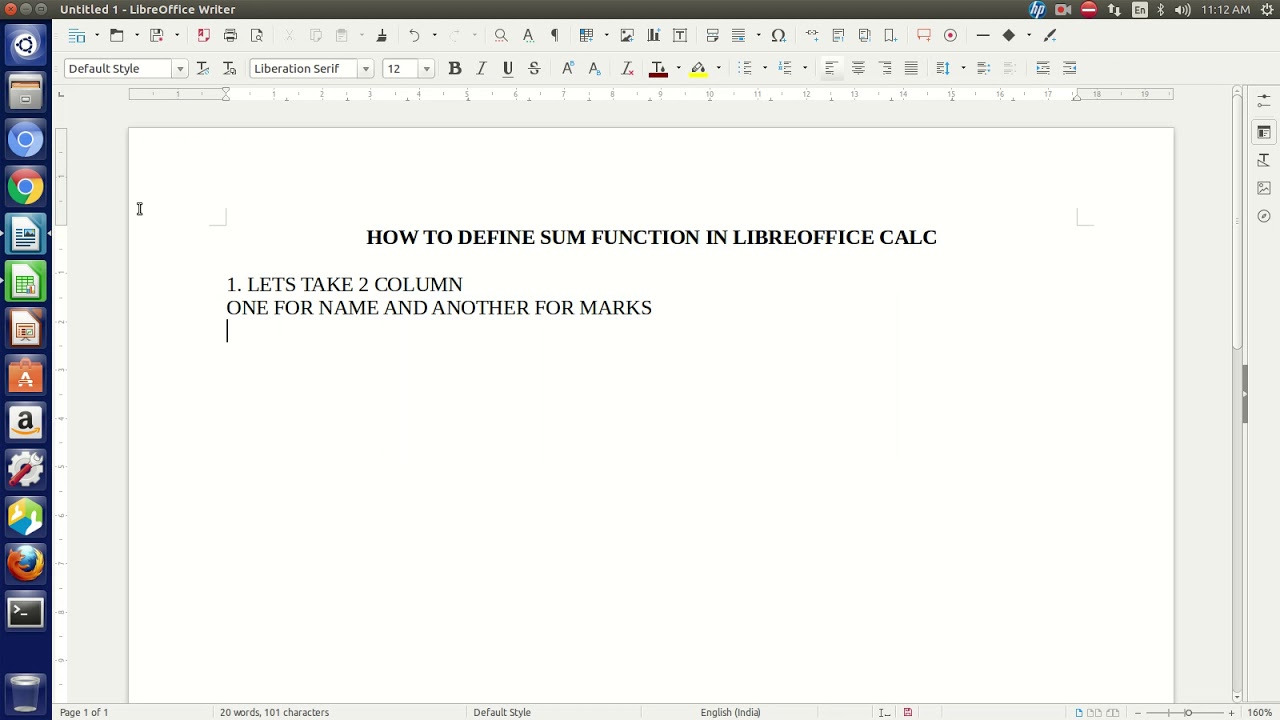Click the Open file icon

(116, 35)
